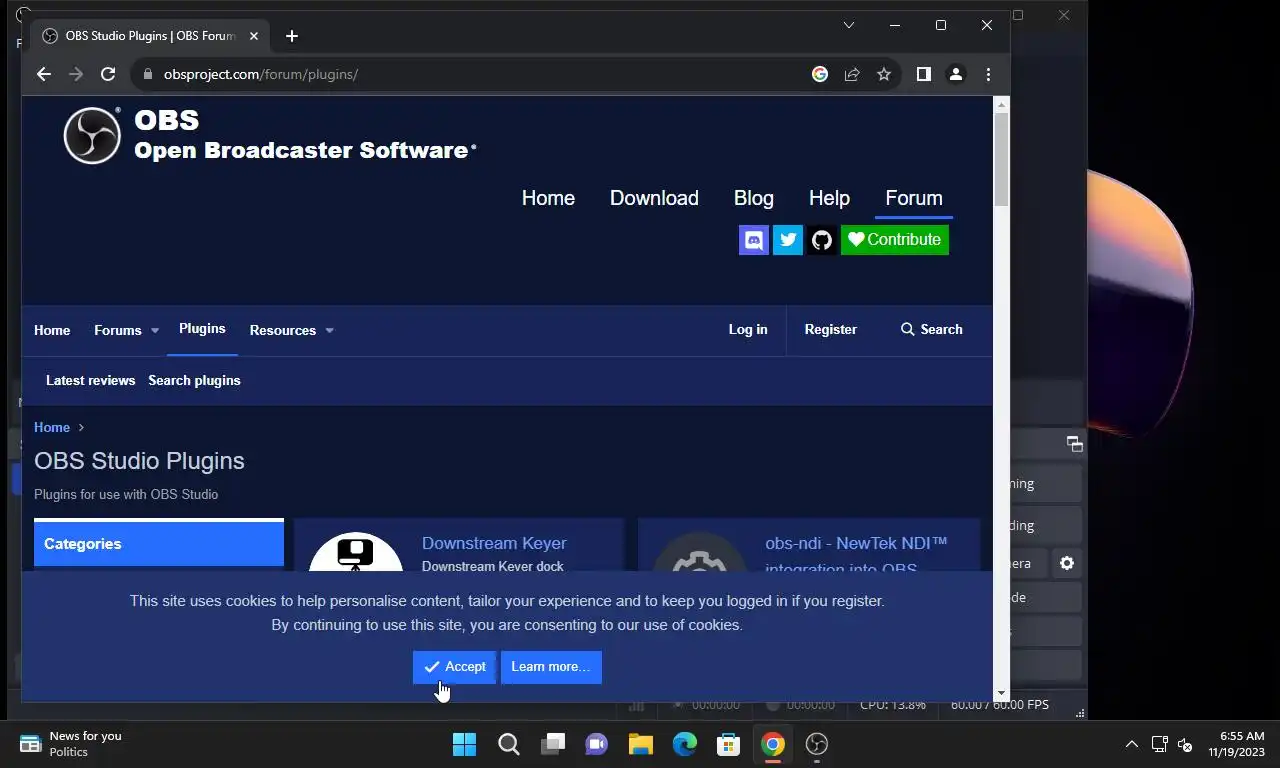
Task: Click the green Contribute button
Action: click(x=895, y=240)
